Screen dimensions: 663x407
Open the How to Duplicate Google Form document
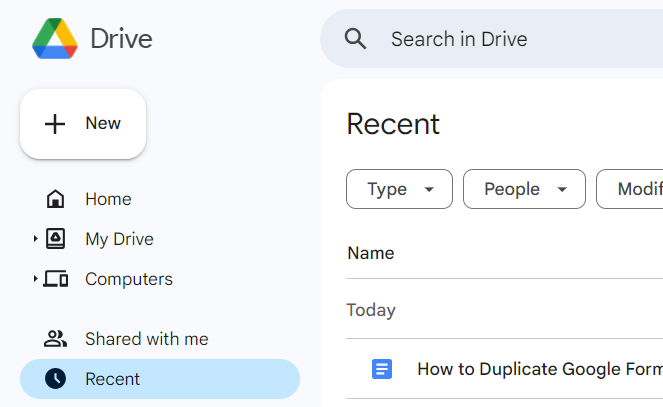point(539,369)
